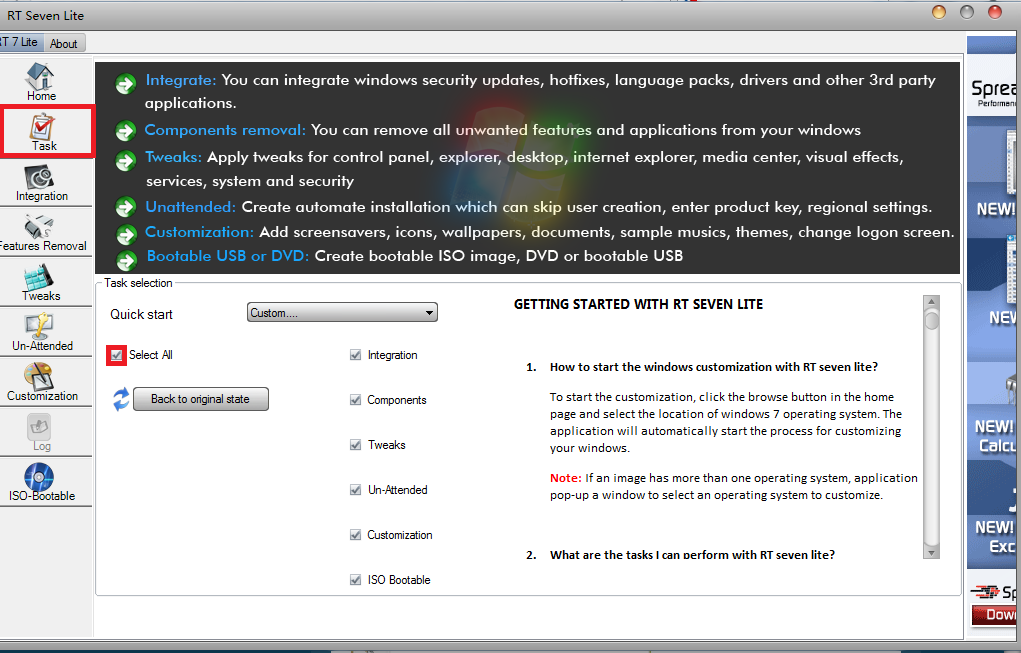Click the help panel scroll down arrow
This screenshot has width=1021, height=653.
pos(931,553)
